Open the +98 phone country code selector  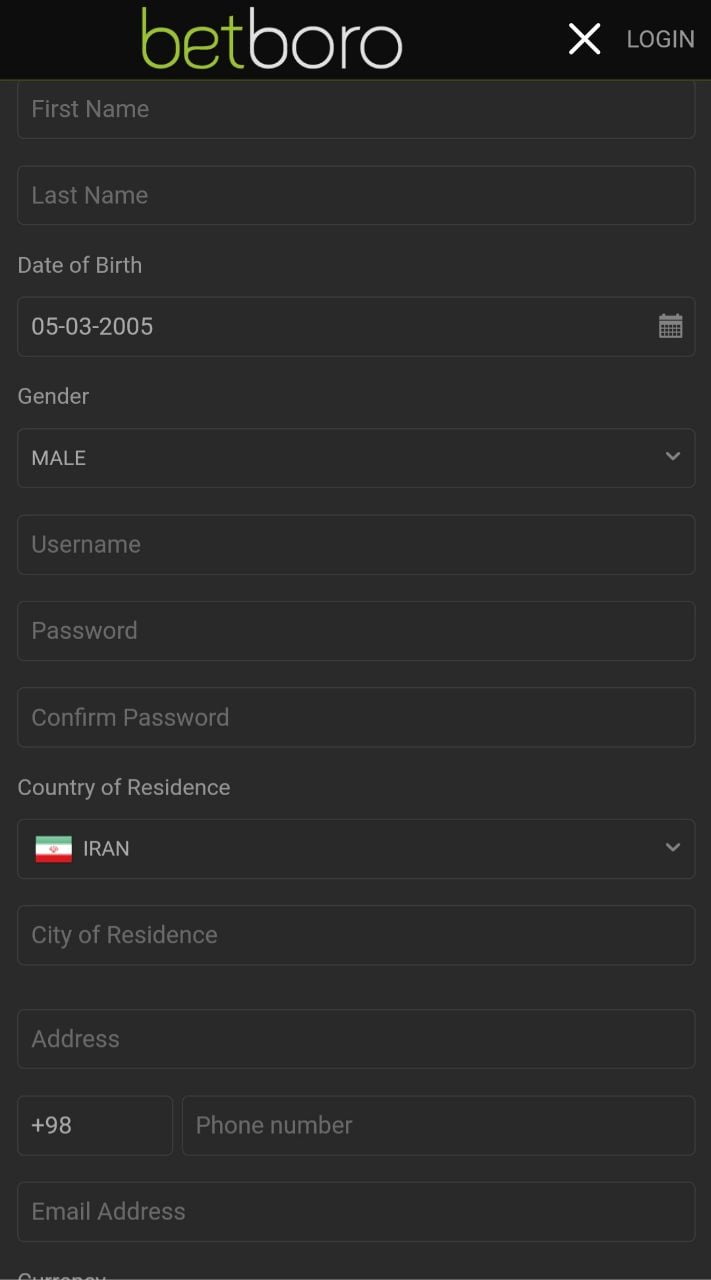94,1125
